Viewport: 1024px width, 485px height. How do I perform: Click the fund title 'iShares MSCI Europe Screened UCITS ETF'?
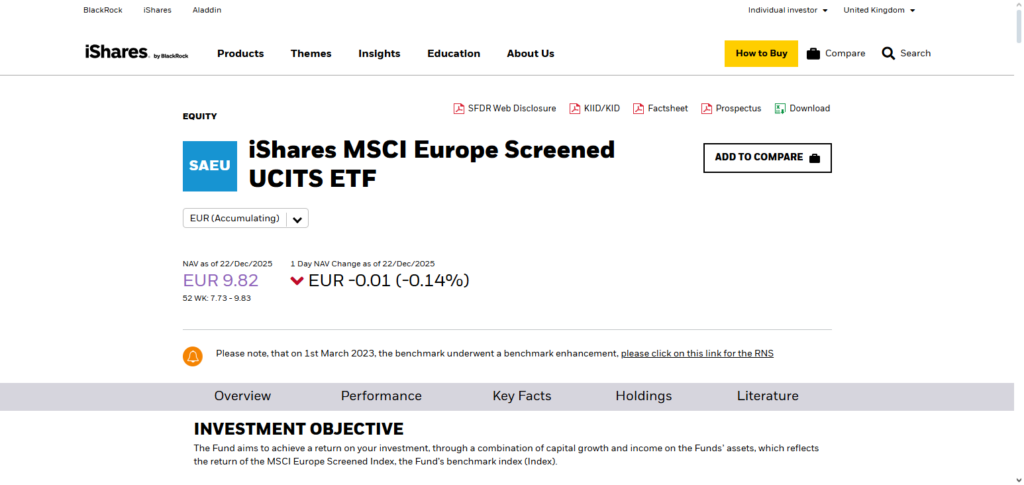click(x=432, y=164)
